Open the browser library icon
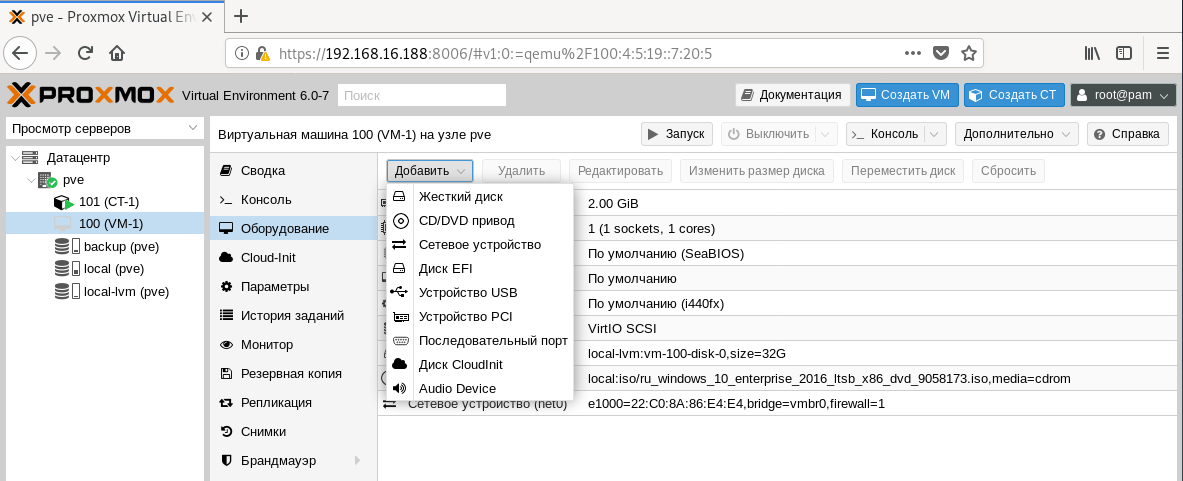Image resolution: width=1183 pixels, height=481 pixels. 1092,54
